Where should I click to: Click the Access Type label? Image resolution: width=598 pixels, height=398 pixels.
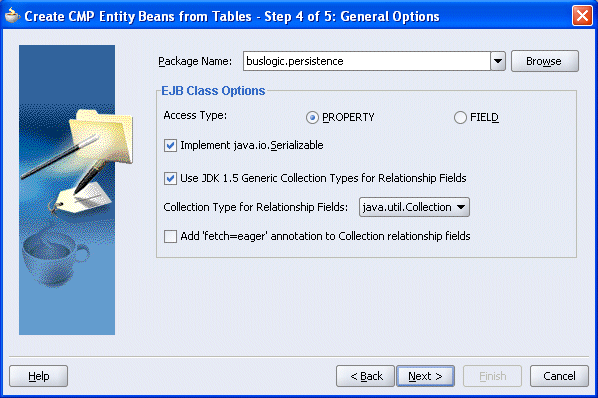point(195,115)
